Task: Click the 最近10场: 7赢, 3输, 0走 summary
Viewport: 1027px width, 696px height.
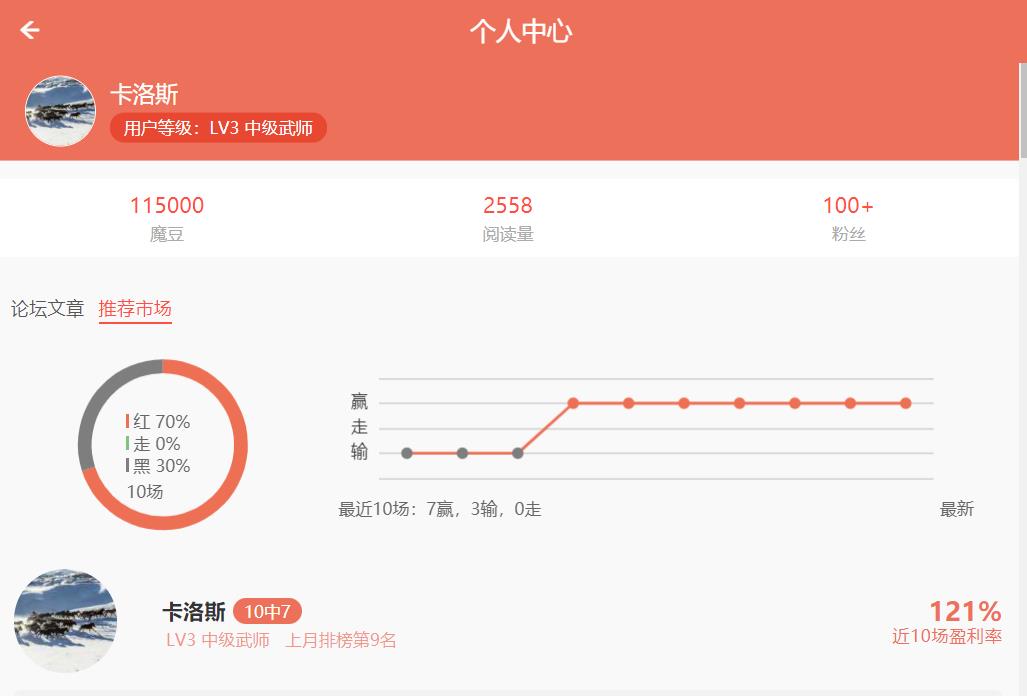Action: point(439,509)
